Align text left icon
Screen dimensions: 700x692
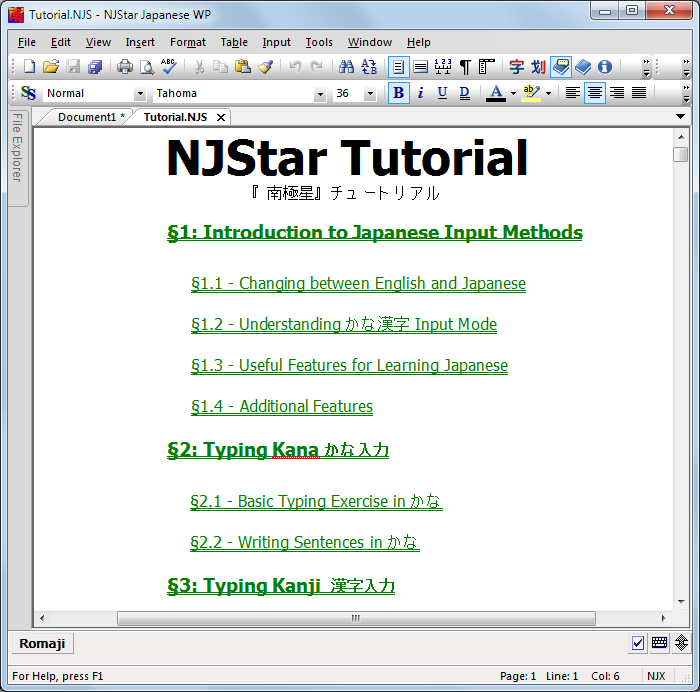tap(573, 93)
